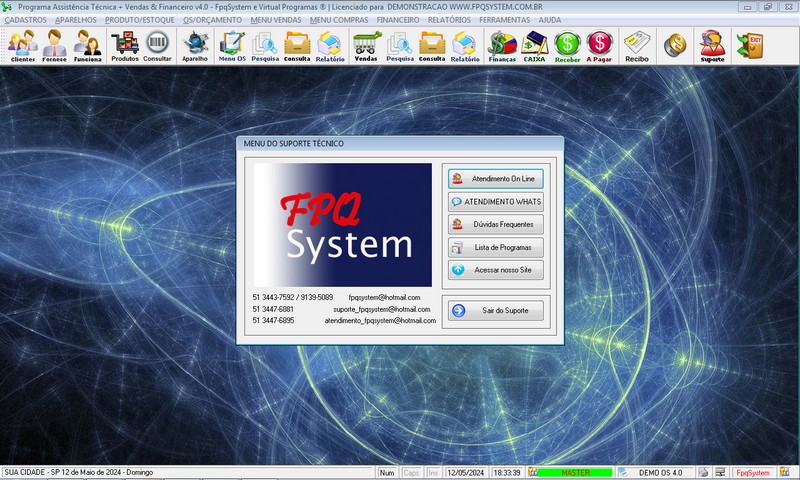Open the Fornece suppliers icon
The height and width of the screenshot is (480, 800).
(x=55, y=46)
